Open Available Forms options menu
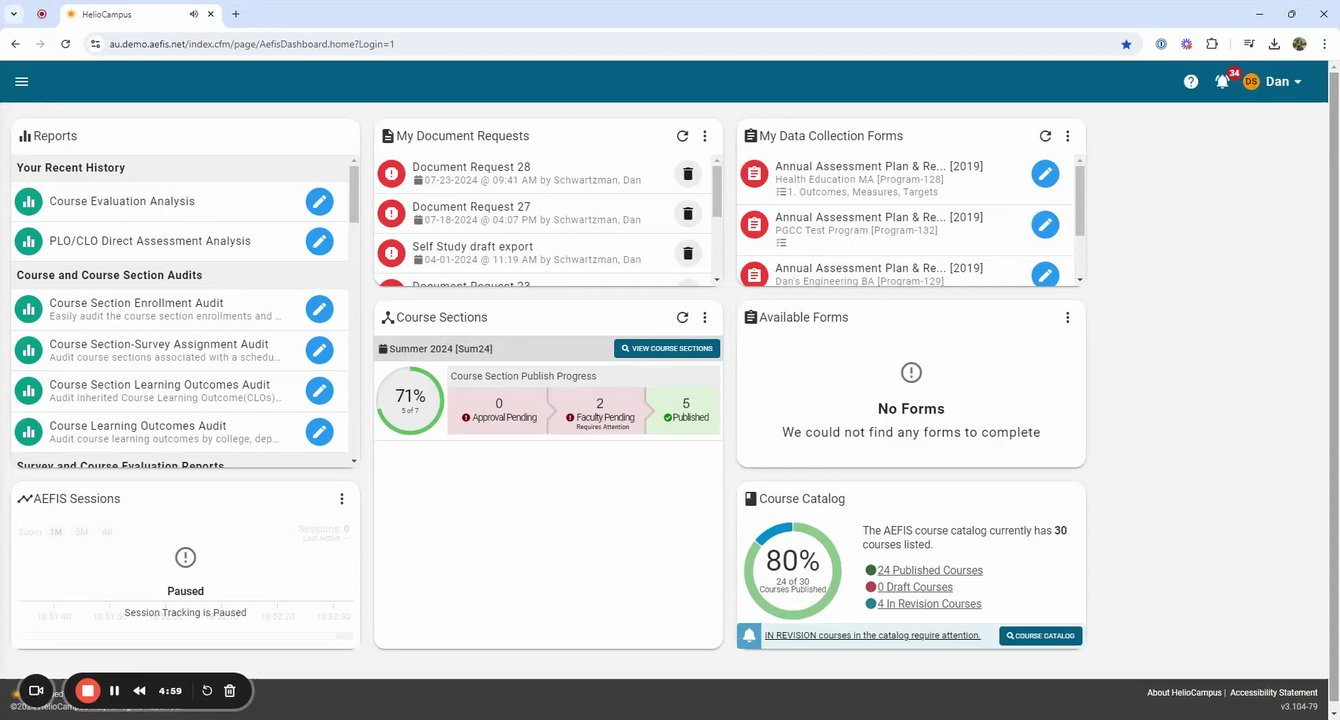1340x720 pixels. (1068, 317)
